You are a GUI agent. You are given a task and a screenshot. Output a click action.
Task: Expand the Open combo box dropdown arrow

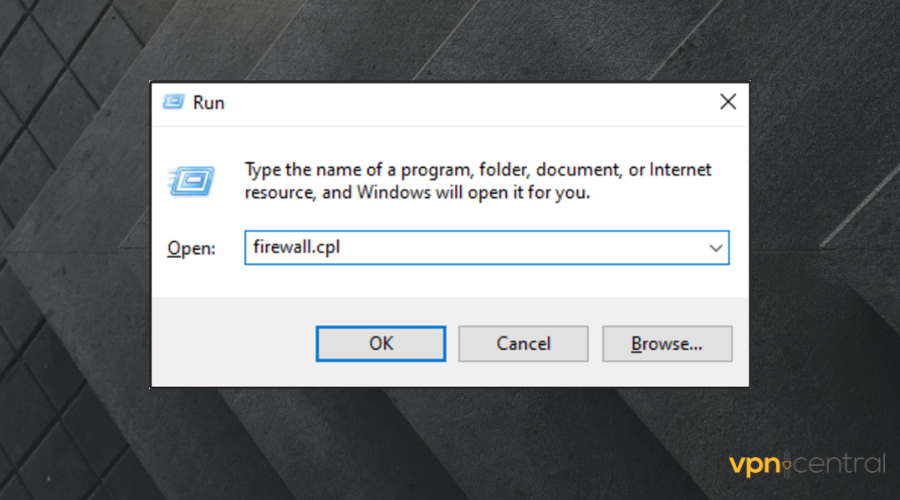pyautogui.click(x=716, y=248)
